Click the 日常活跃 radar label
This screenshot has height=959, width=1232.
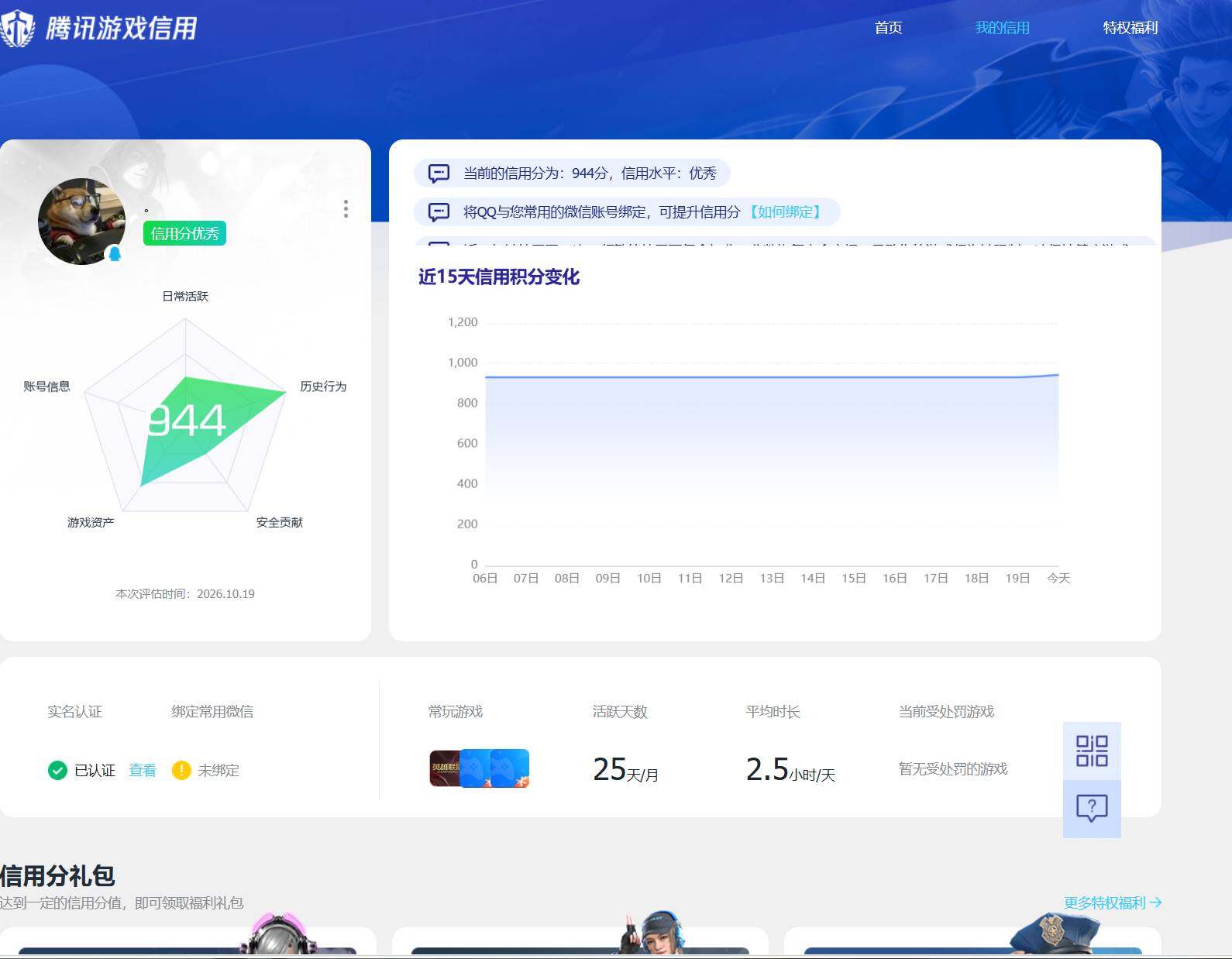tap(185, 296)
